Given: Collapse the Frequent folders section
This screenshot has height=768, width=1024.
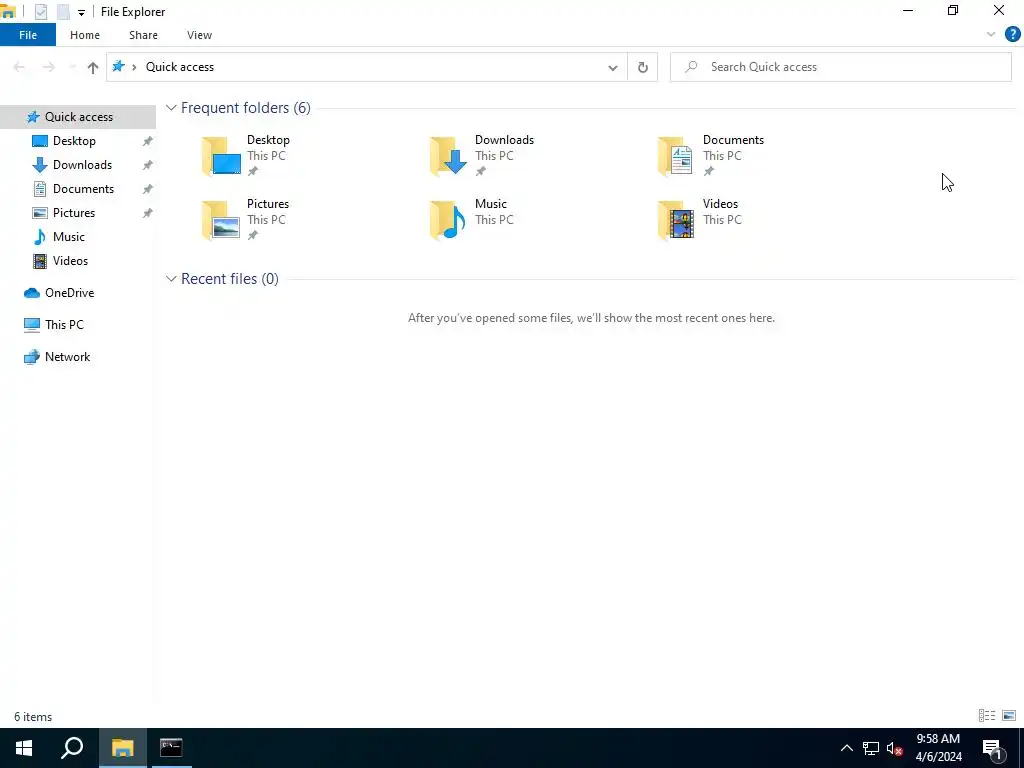Looking at the screenshot, I should click(x=171, y=108).
